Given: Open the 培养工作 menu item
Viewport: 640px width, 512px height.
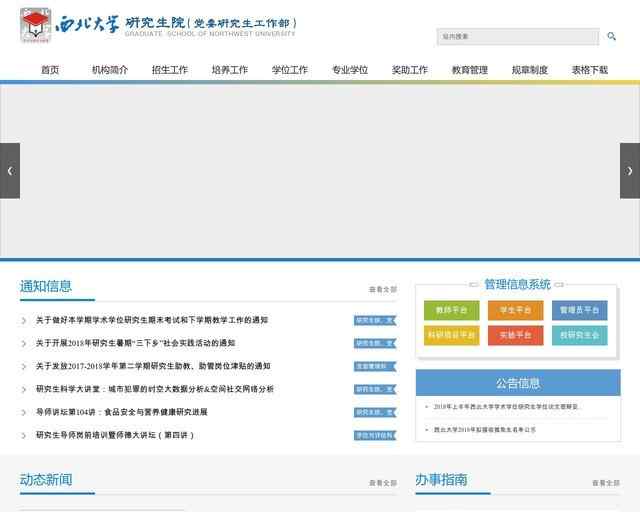Looking at the screenshot, I should point(230,70).
